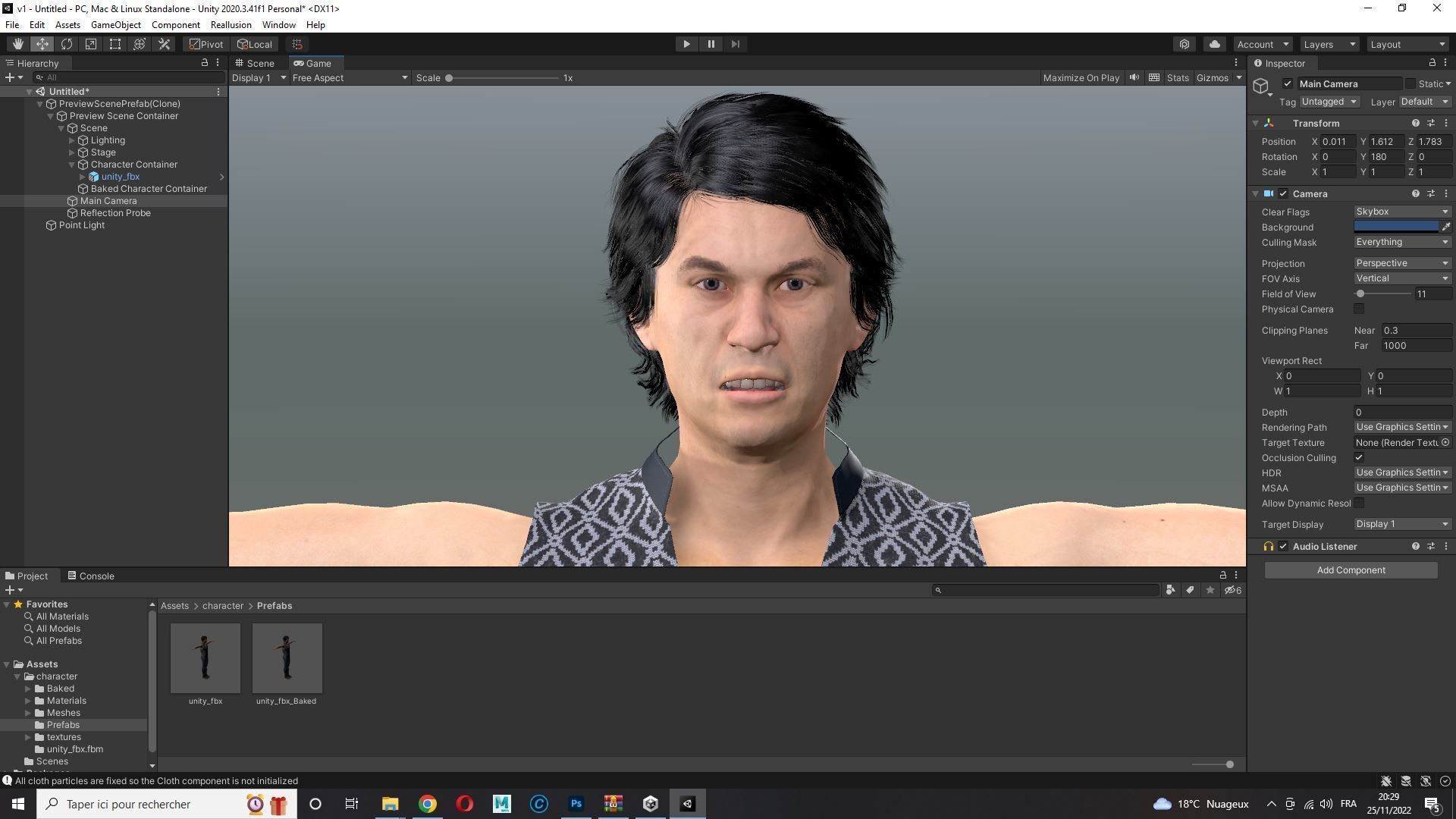Open the Free Aspect dropdown
Viewport: 1456px width, 819px height.
[x=350, y=77]
